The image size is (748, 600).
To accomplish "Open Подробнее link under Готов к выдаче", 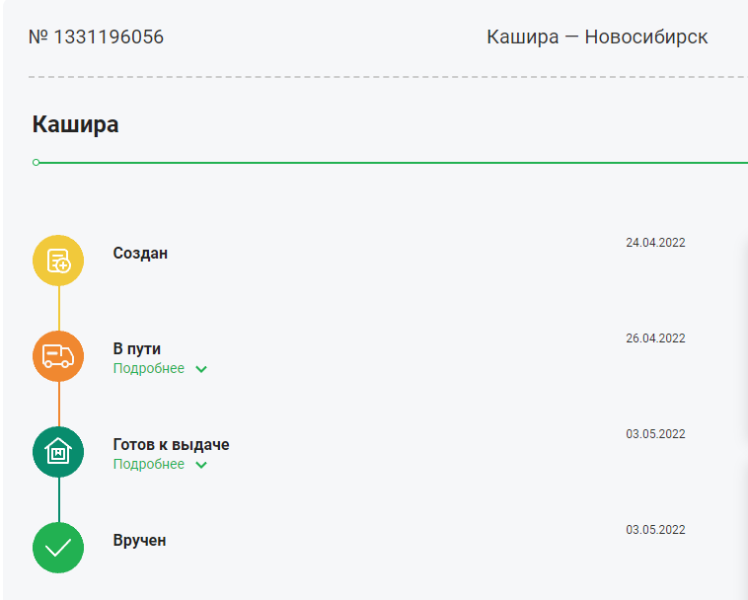I will point(149,465).
